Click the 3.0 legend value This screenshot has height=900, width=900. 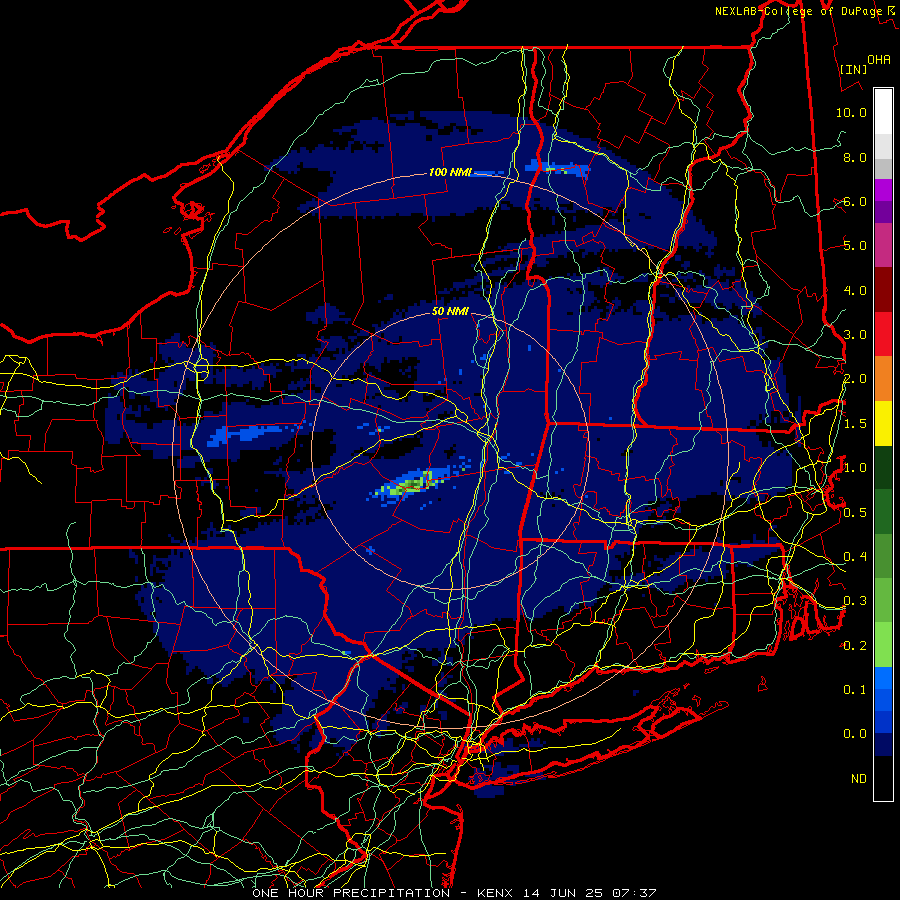[855, 335]
